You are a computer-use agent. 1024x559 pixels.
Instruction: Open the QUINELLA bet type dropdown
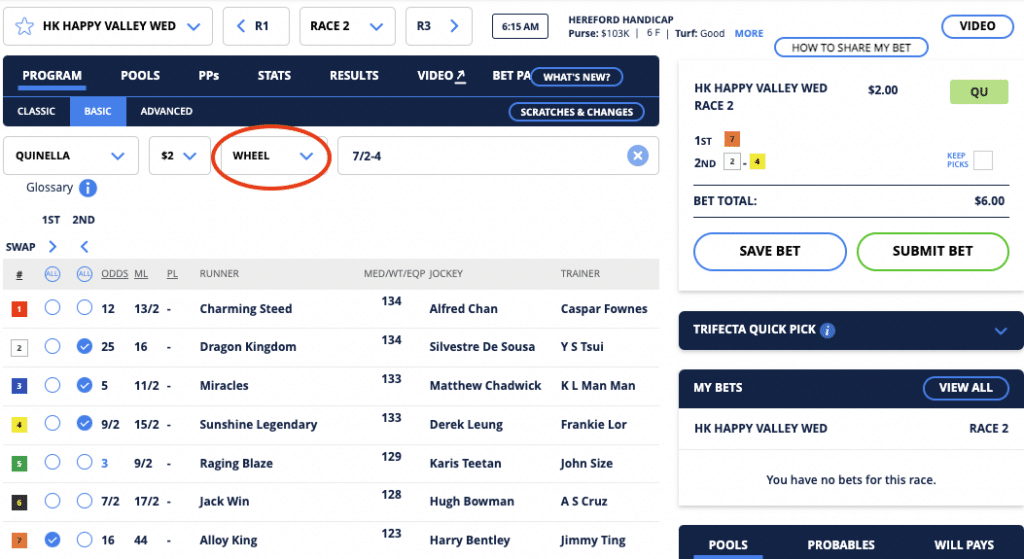click(71, 155)
